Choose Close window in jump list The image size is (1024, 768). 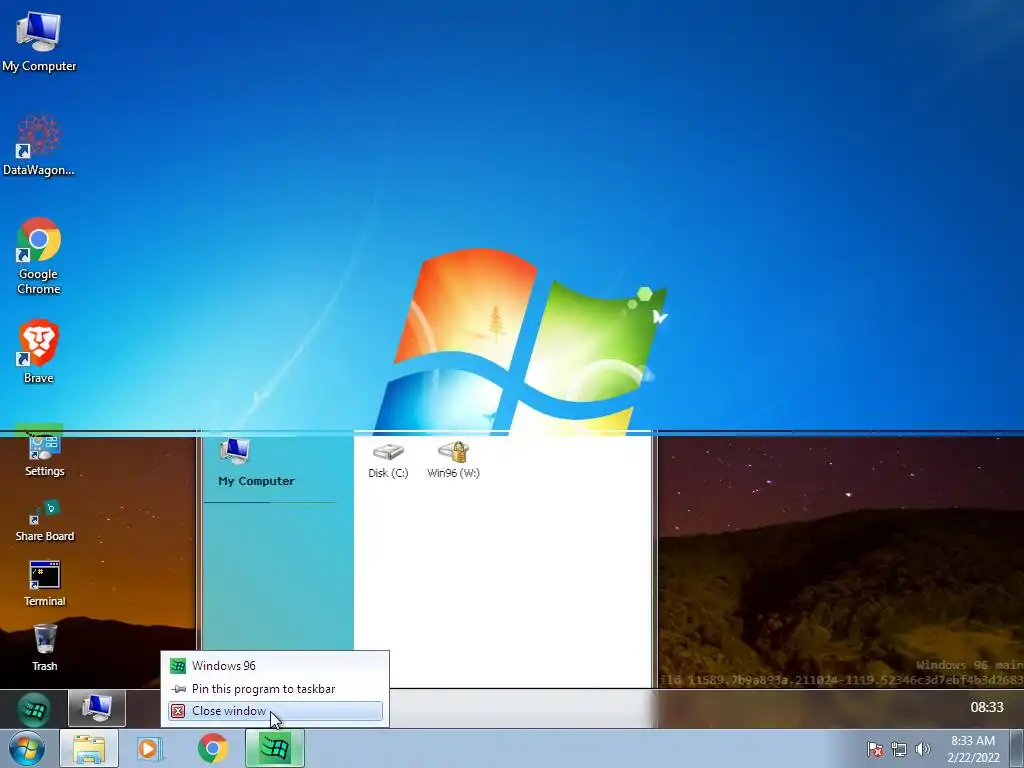pyautogui.click(x=275, y=711)
